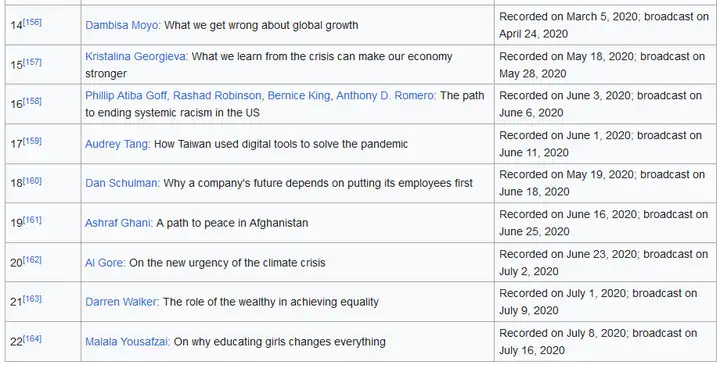Follow citation reference [159]
Image resolution: width=720 pixels, height=365 pixels.
click(32, 141)
